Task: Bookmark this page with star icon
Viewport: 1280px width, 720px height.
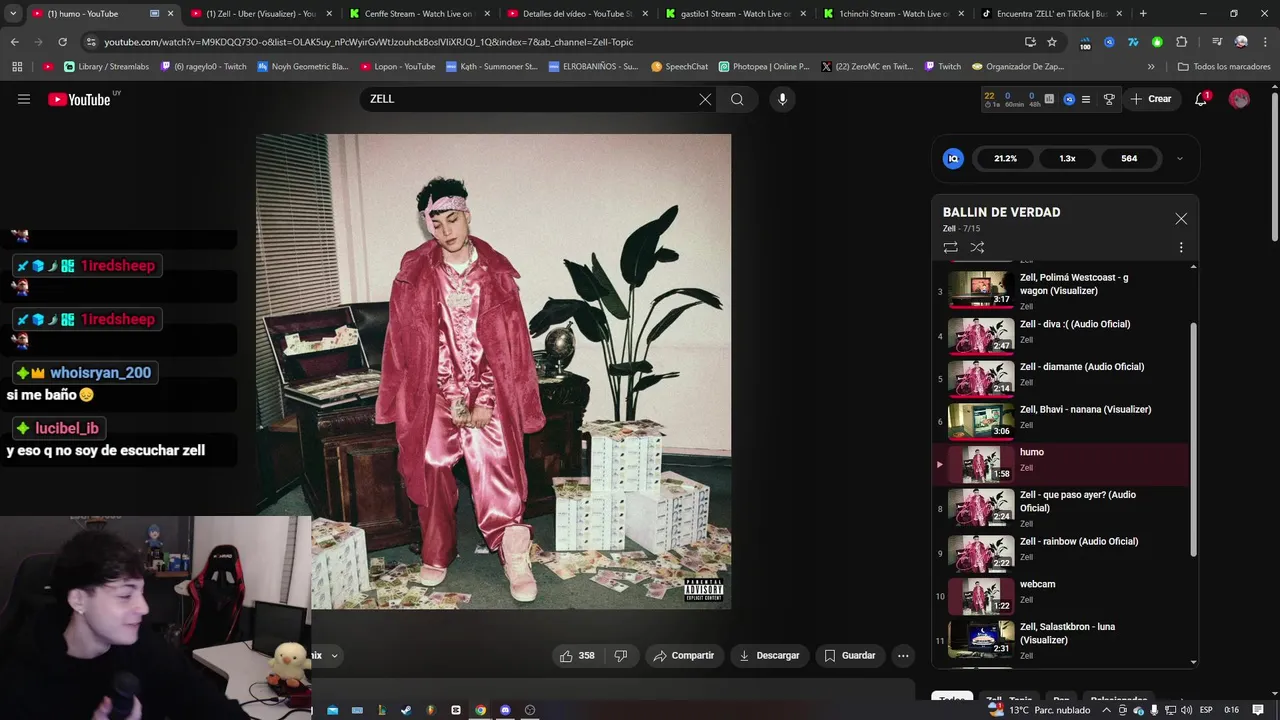Action: (x=1052, y=42)
